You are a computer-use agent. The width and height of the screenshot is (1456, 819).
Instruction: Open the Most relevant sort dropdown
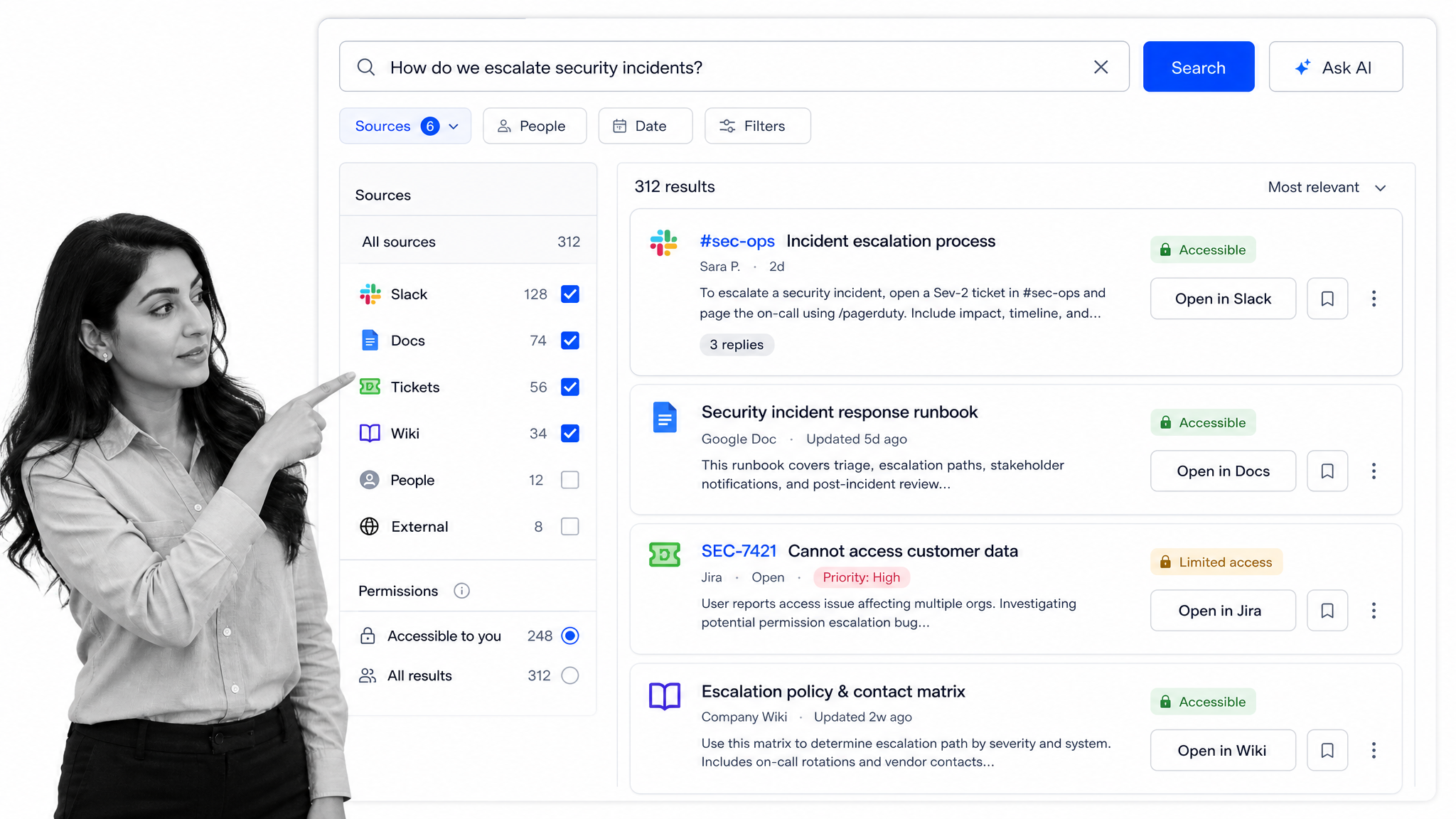pyautogui.click(x=1327, y=187)
